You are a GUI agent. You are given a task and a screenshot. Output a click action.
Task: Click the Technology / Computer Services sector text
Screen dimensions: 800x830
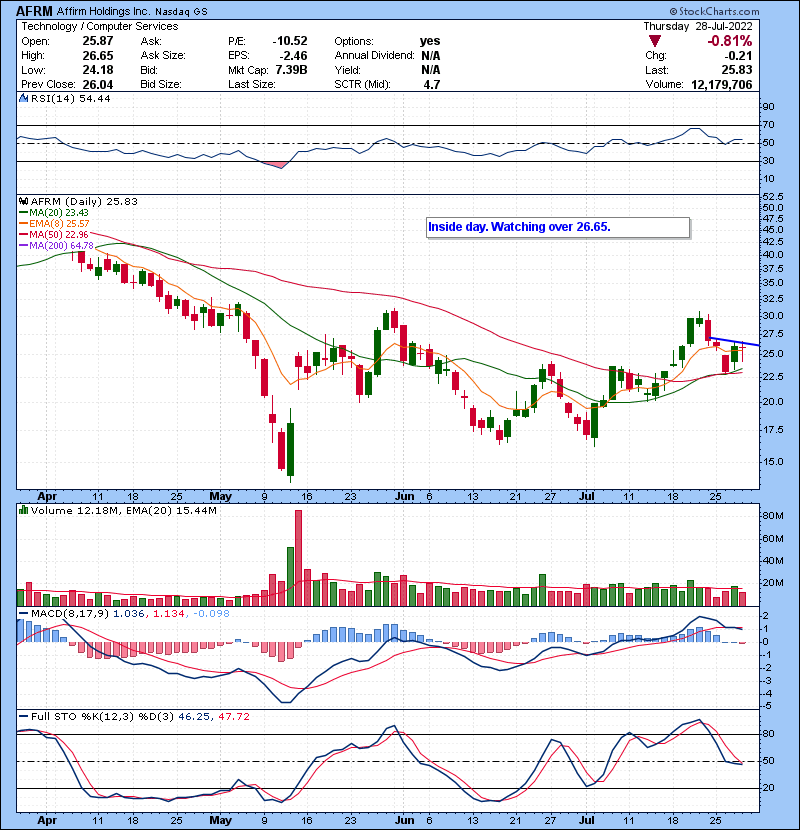click(100, 26)
